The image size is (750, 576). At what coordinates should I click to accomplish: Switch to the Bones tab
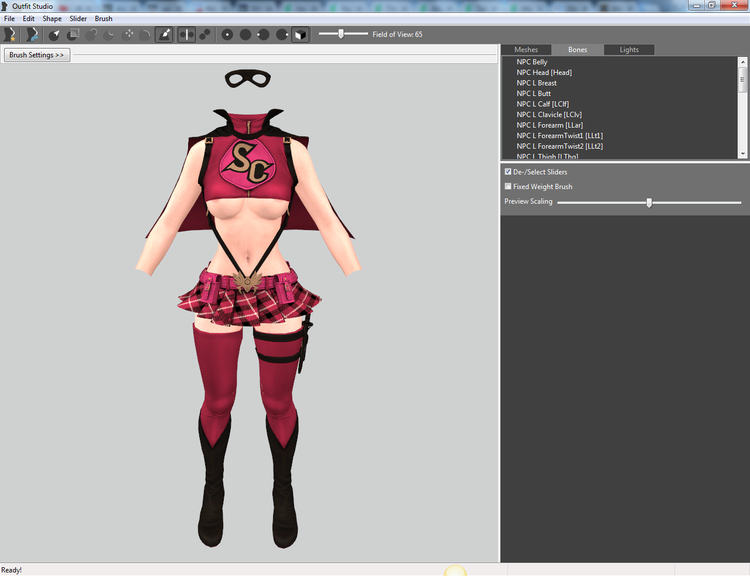click(577, 50)
